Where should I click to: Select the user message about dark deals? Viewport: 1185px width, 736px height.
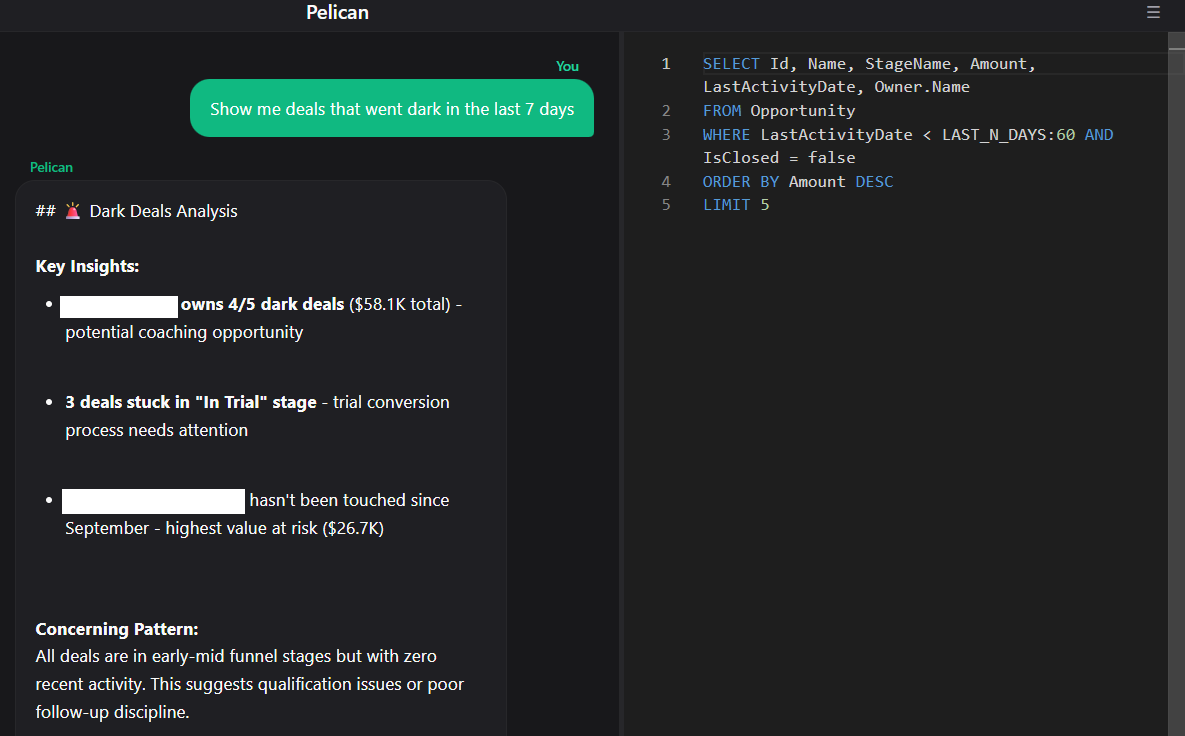(x=391, y=108)
